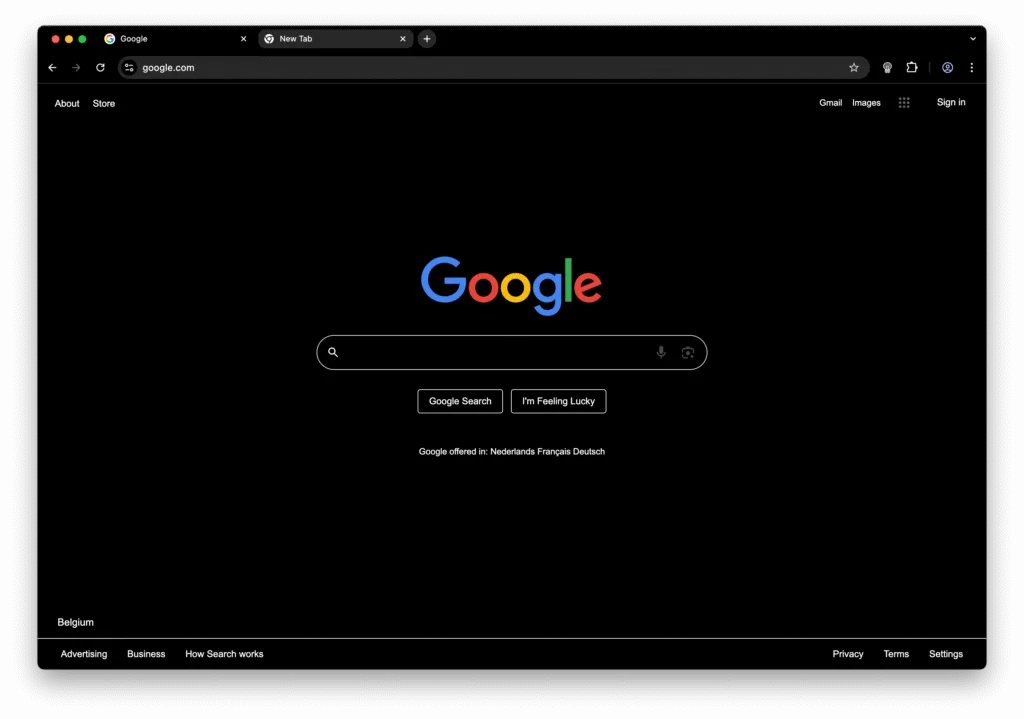Search by image using camera icon
1024x719 pixels.
(x=688, y=352)
